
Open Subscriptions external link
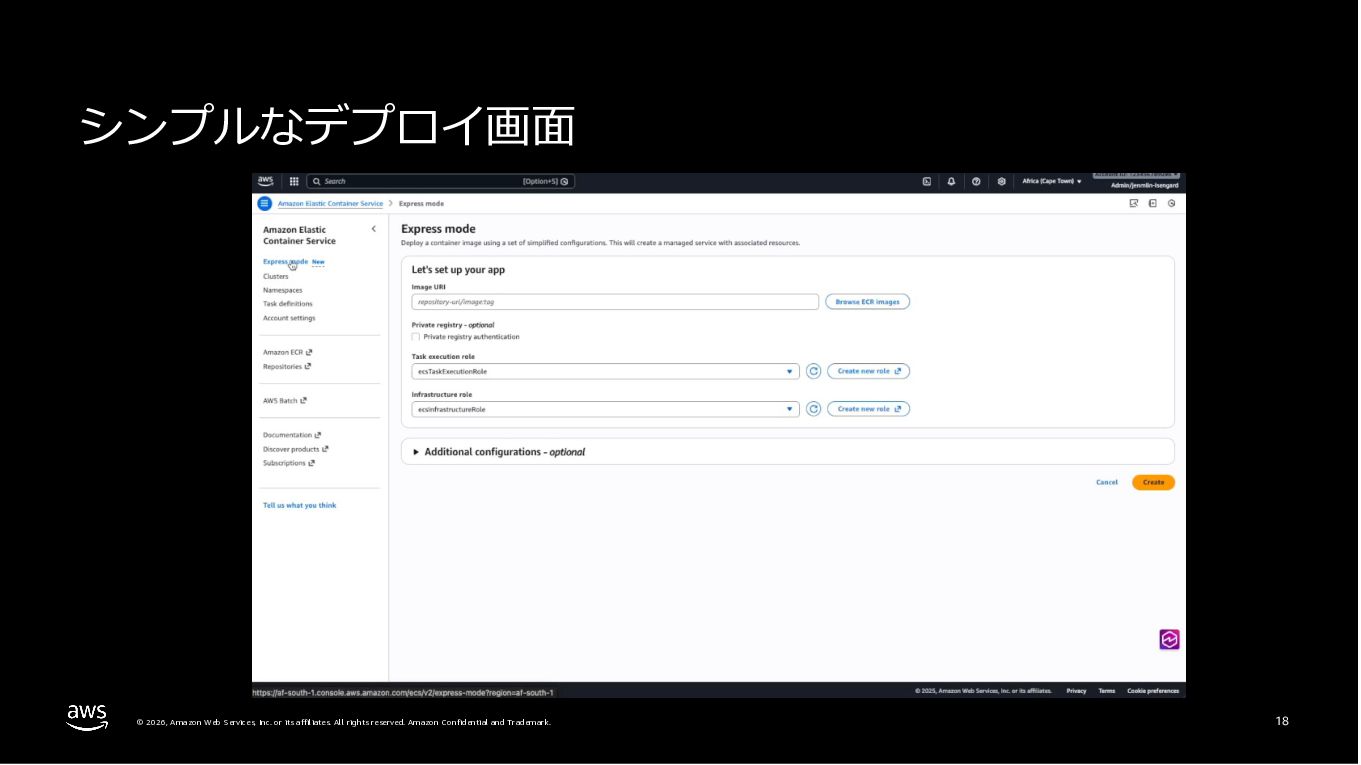[289, 463]
